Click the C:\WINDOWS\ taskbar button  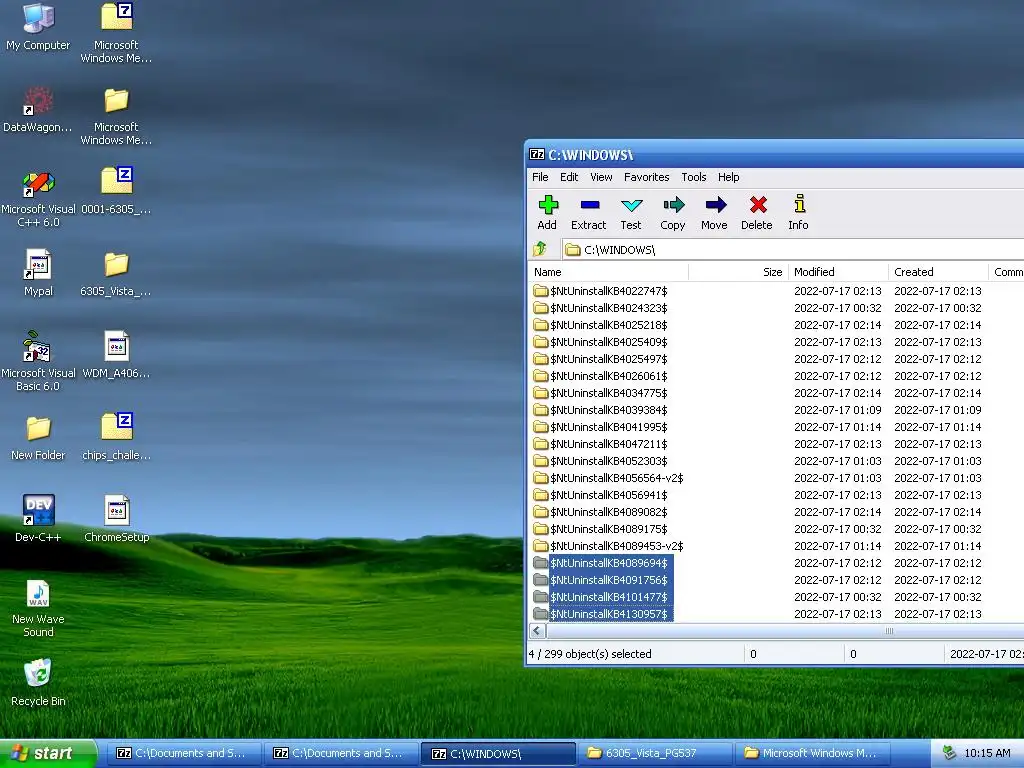click(499, 754)
